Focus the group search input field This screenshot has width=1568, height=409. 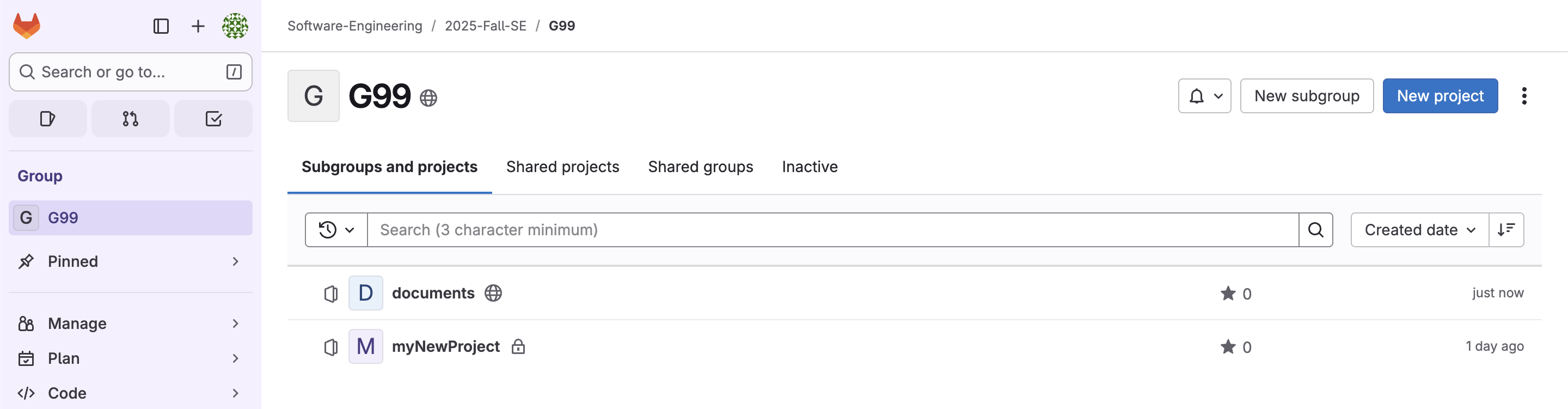[x=832, y=230]
